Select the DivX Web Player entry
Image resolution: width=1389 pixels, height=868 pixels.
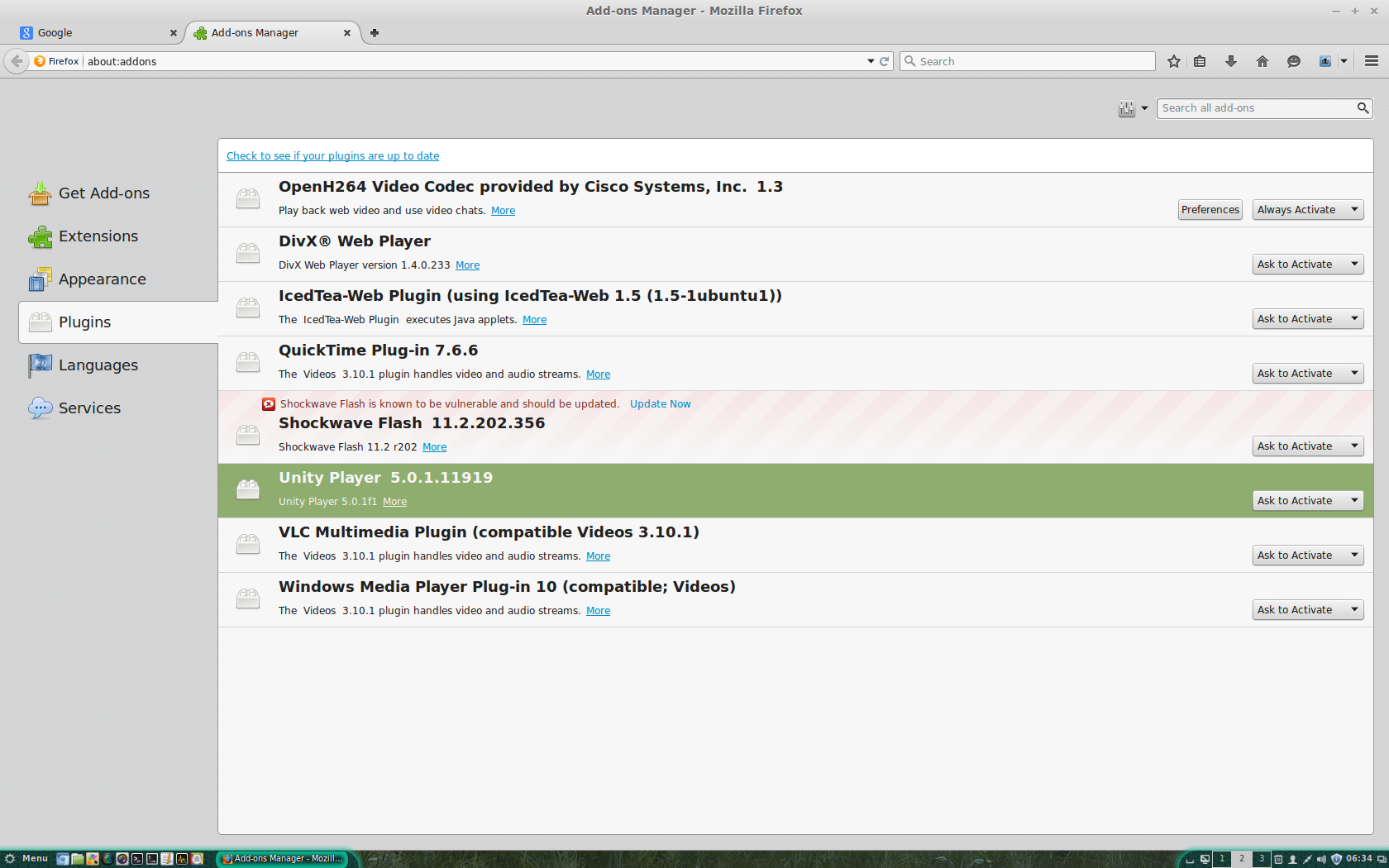pyautogui.click(x=795, y=255)
